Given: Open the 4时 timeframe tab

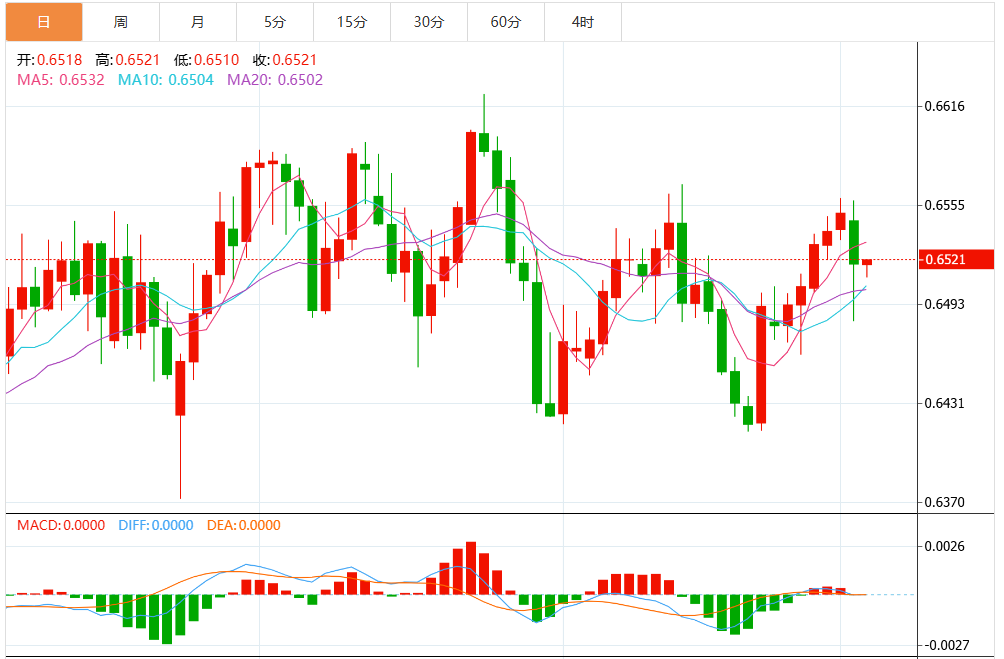Looking at the screenshot, I should pos(583,22).
